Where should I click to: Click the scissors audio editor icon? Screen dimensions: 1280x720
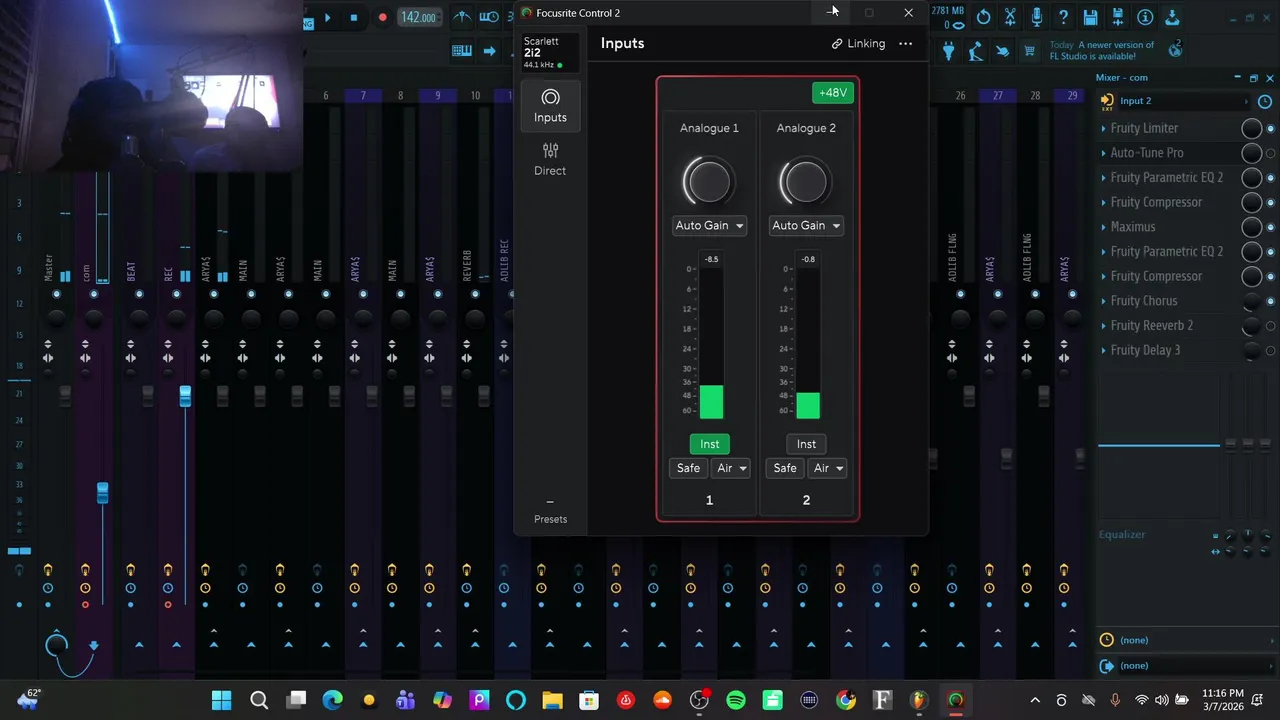pyautogui.click(x=1011, y=17)
